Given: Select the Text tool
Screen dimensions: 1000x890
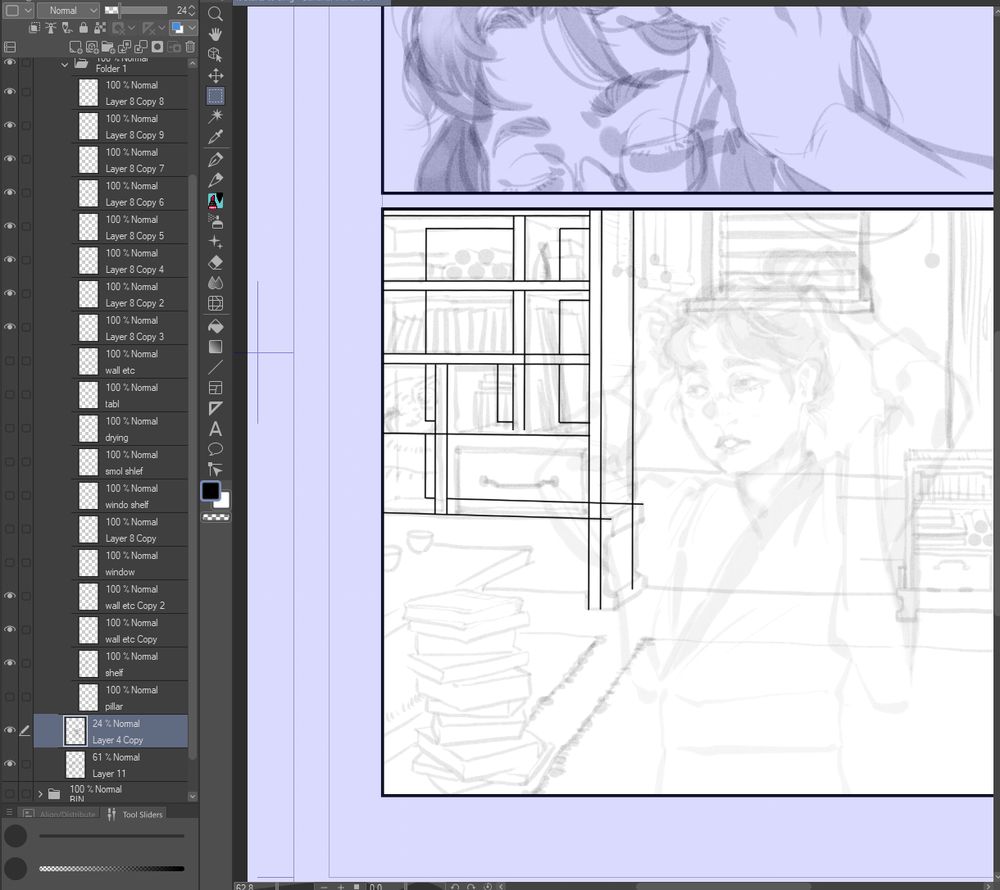Looking at the screenshot, I should coord(216,428).
